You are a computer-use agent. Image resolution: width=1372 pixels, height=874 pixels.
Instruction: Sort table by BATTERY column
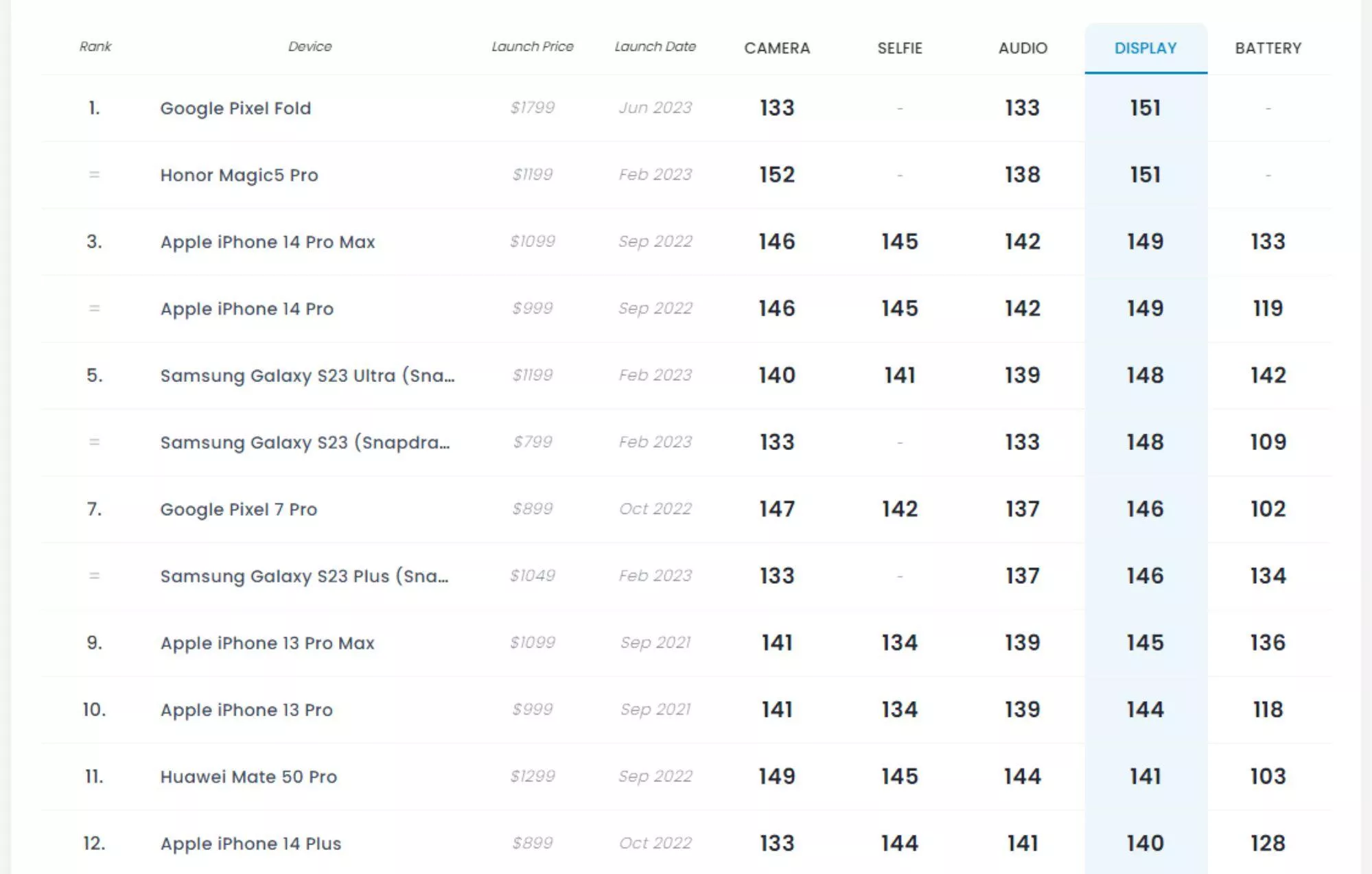click(1268, 48)
